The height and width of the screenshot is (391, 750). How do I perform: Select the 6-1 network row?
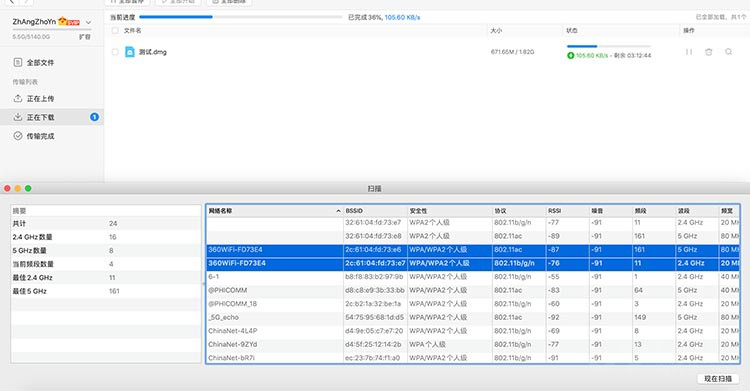pos(473,277)
